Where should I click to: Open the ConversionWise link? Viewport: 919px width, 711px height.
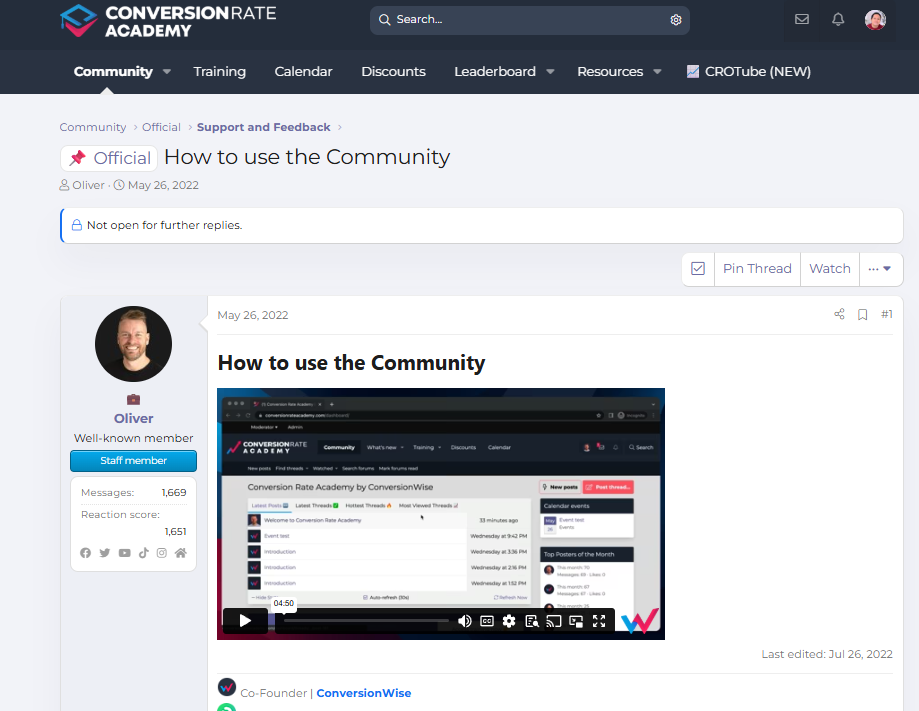(363, 693)
